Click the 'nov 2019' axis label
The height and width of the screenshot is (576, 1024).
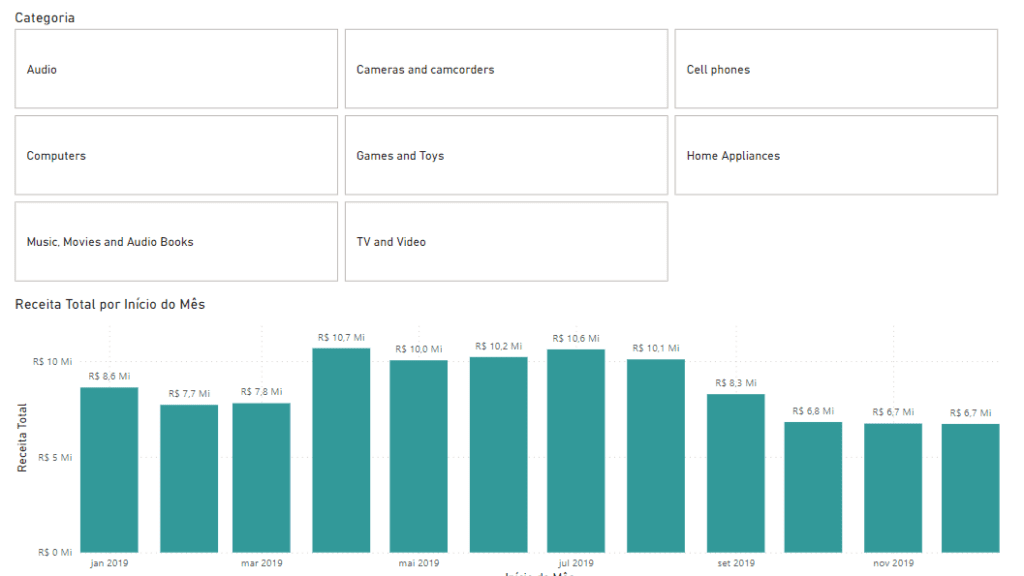[893, 563]
